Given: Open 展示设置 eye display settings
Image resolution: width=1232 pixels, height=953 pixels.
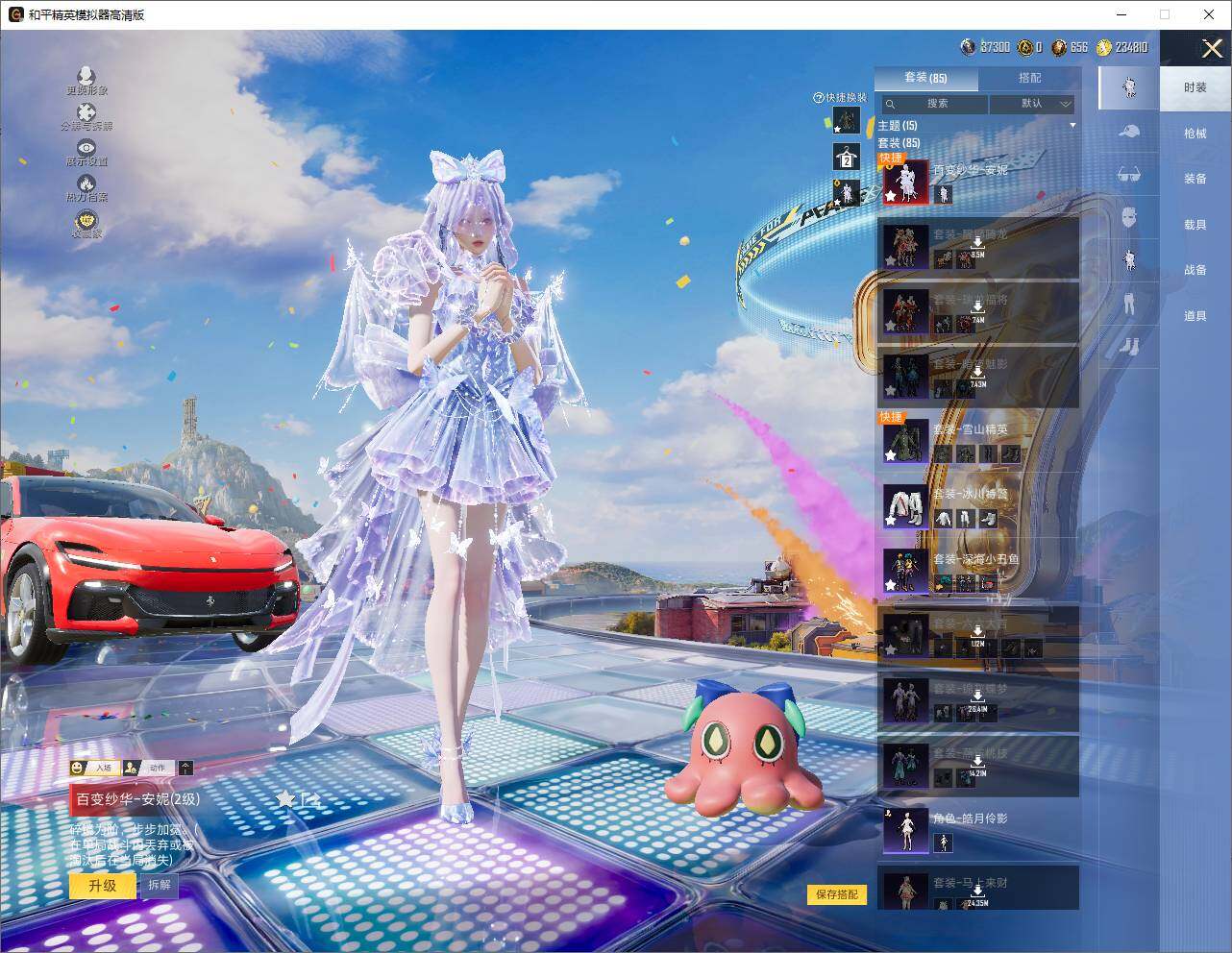Looking at the screenshot, I should point(86,148).
